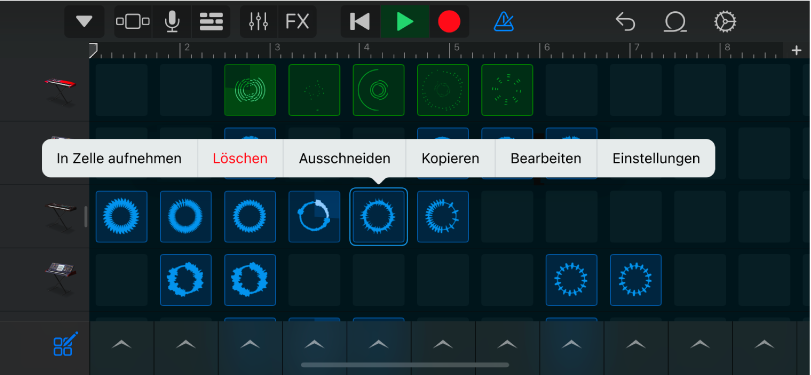Image resolution: width=811 pixels, height=375 pixels.
Task: Open the track controls mixer icon
Action: click(259, 22)
